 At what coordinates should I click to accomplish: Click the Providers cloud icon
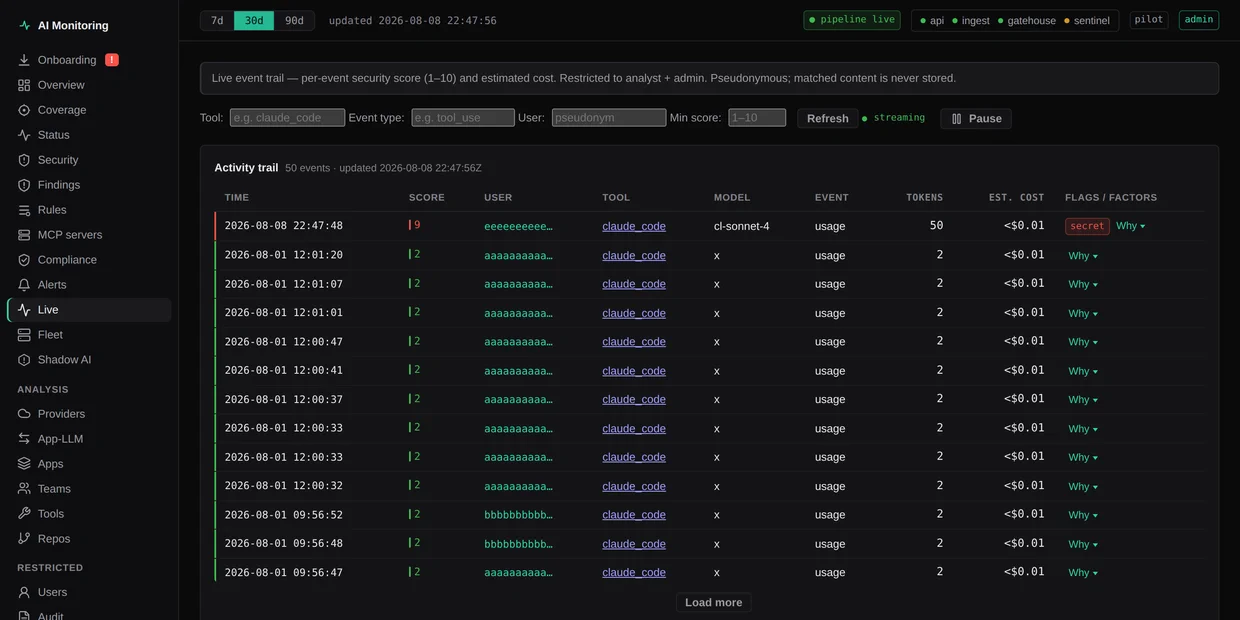click(x=24, y=414)
